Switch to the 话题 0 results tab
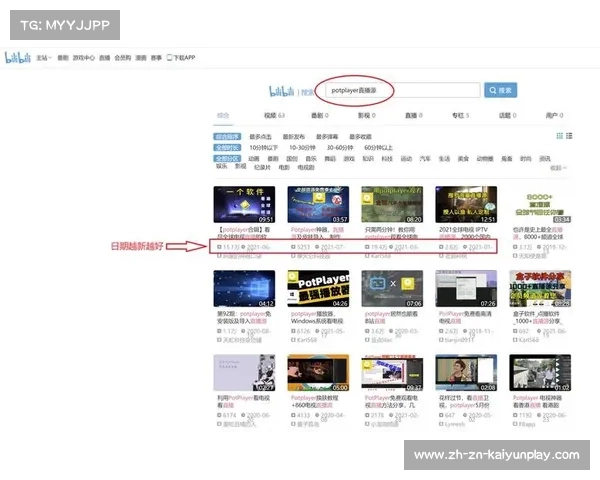 point(507,115)
